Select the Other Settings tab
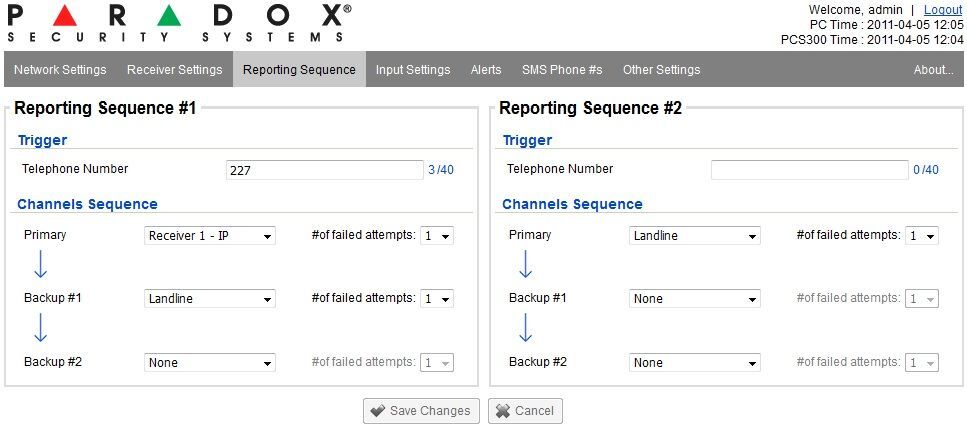 pos(661,70)
